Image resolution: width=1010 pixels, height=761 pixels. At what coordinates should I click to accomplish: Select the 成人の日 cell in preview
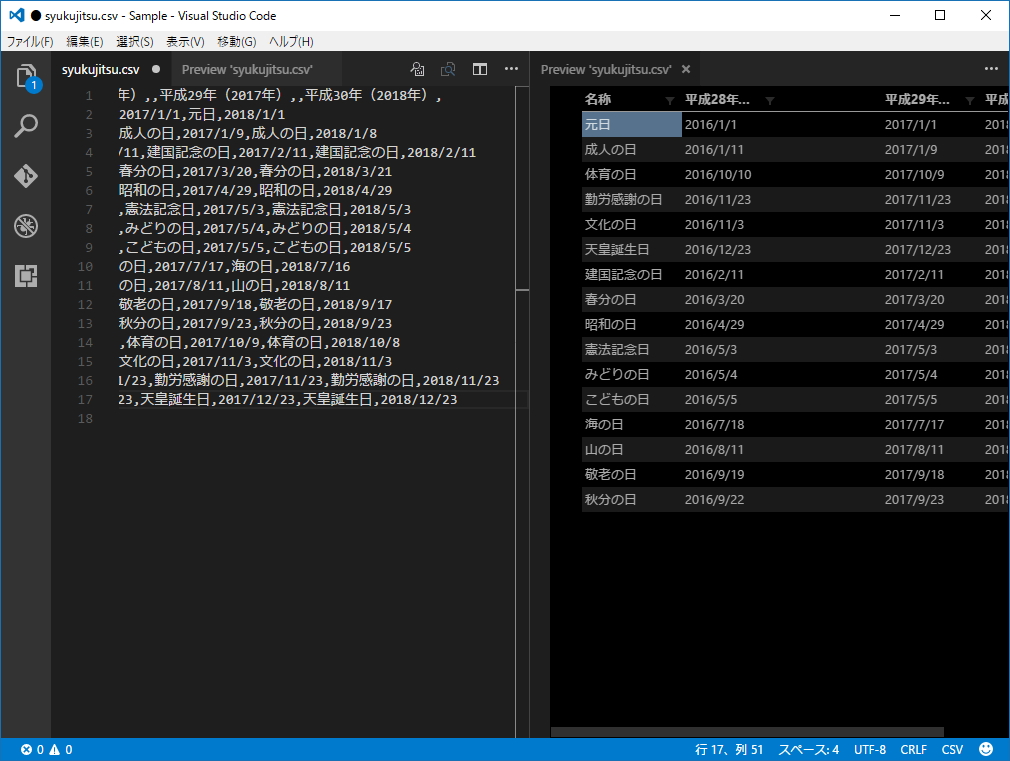pyautogui.click(x=631, y=149)
